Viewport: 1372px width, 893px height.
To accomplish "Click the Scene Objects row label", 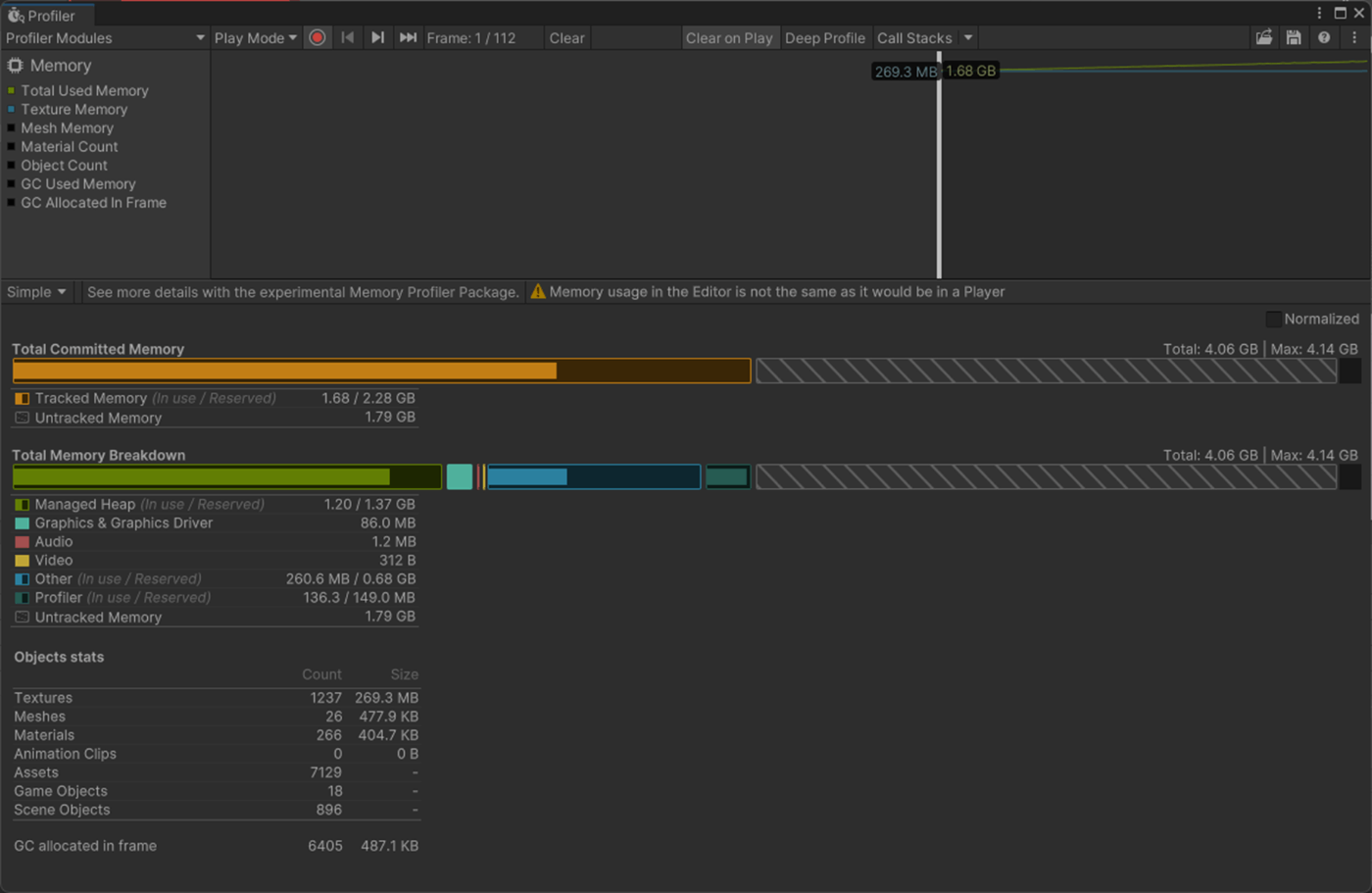I will pos(62,809).
